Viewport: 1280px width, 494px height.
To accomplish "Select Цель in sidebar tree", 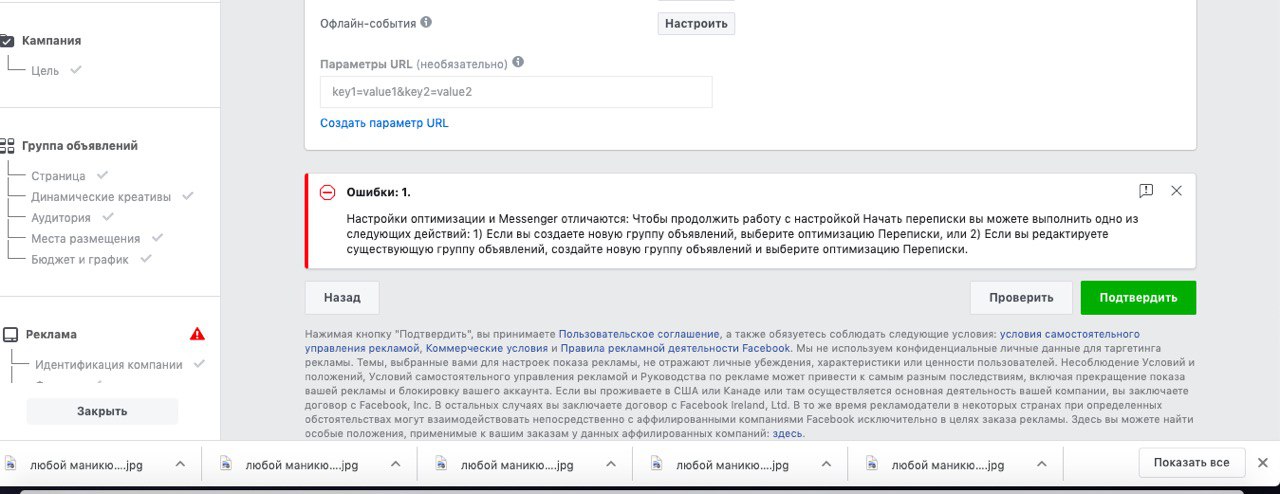I will (x=45, y=71).
